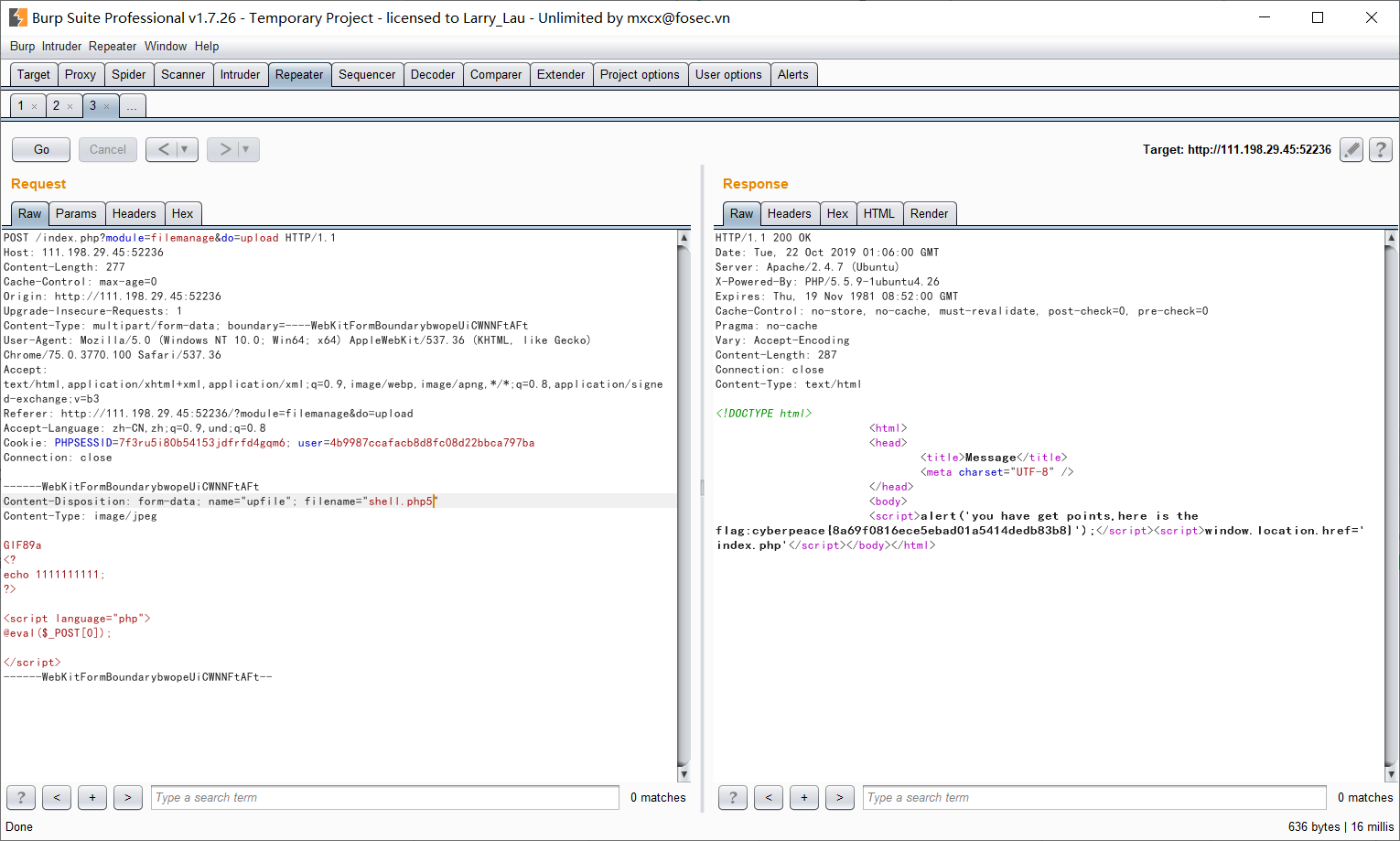
Task: Click plus button in response search bar
Action: pos(804,797)
